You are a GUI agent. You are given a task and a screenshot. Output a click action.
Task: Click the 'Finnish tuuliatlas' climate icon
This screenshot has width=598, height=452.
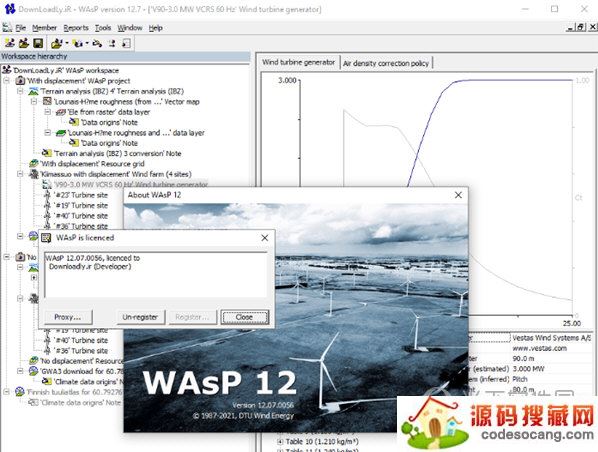20,392
